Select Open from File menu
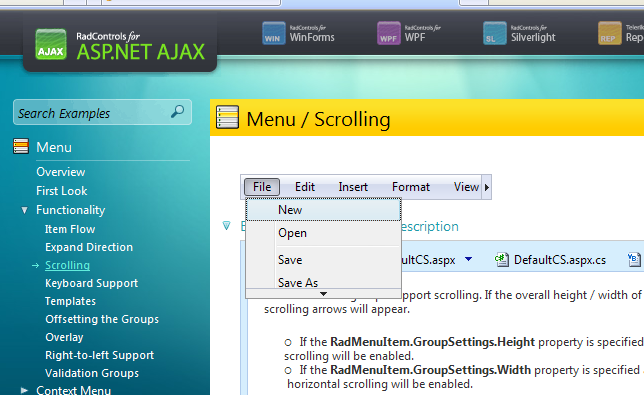 point(323,233)
